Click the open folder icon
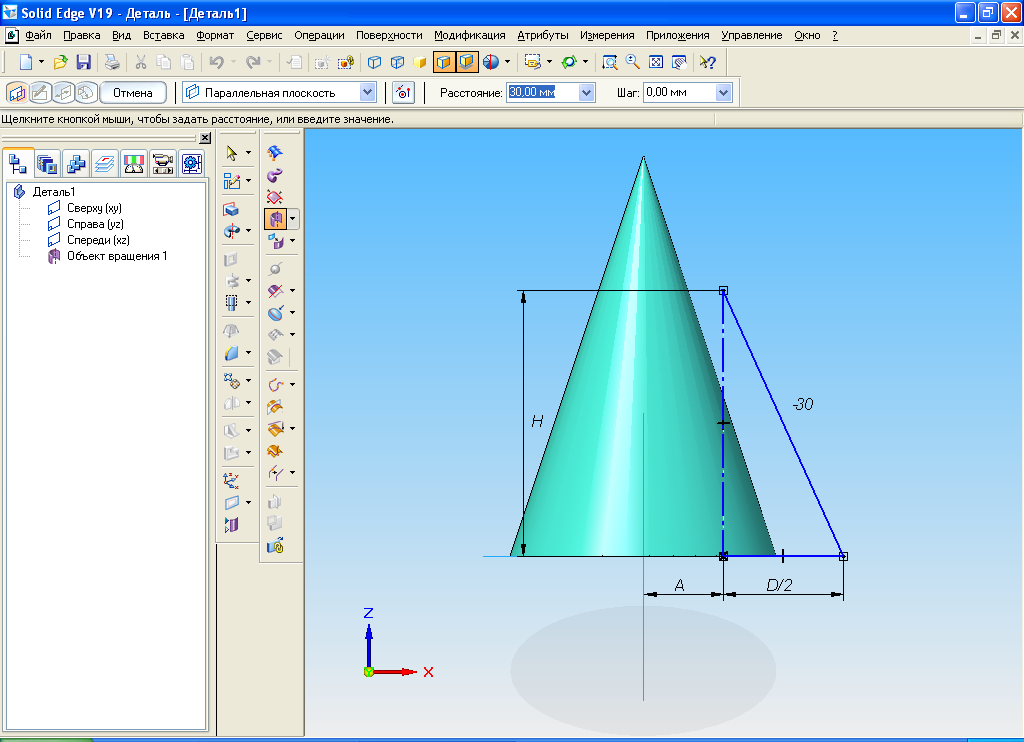The width and height of the screenshot is (1024, 742). (61, 62)
